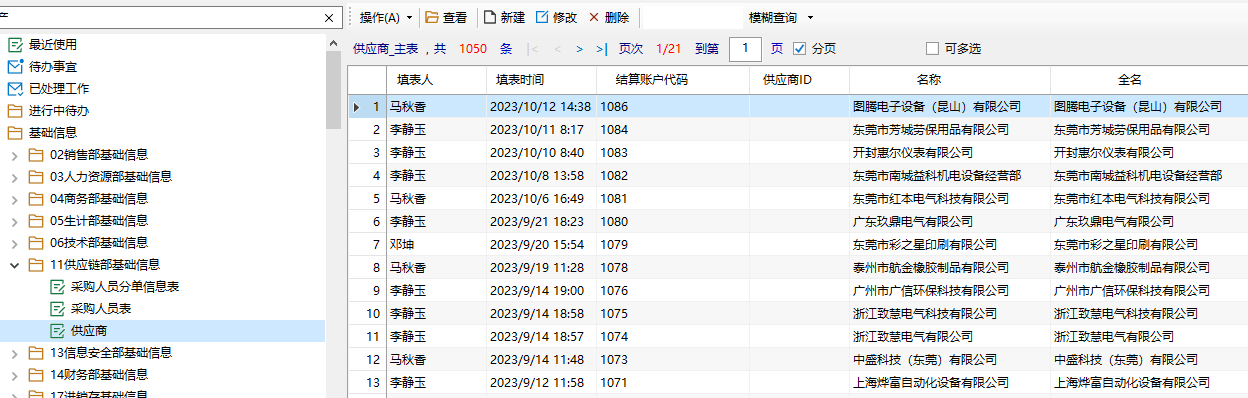Click 开封惠尔仪表有限公司 in 名称 column
This screenshot has width=1248, height=398.
pos(912,152)
